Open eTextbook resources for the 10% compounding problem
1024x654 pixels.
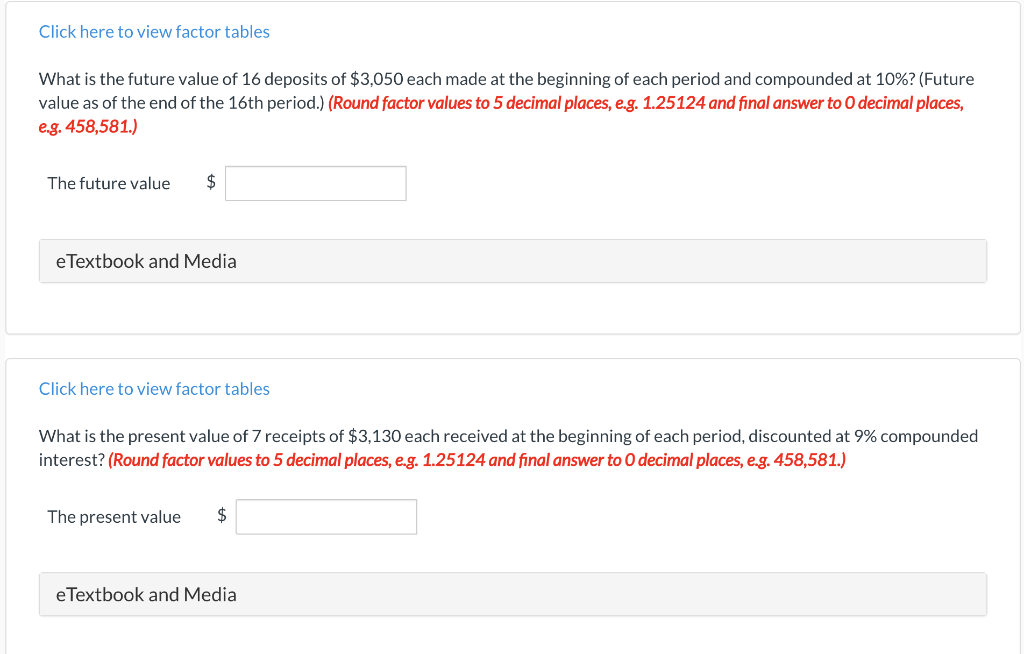tap(145, 260)
